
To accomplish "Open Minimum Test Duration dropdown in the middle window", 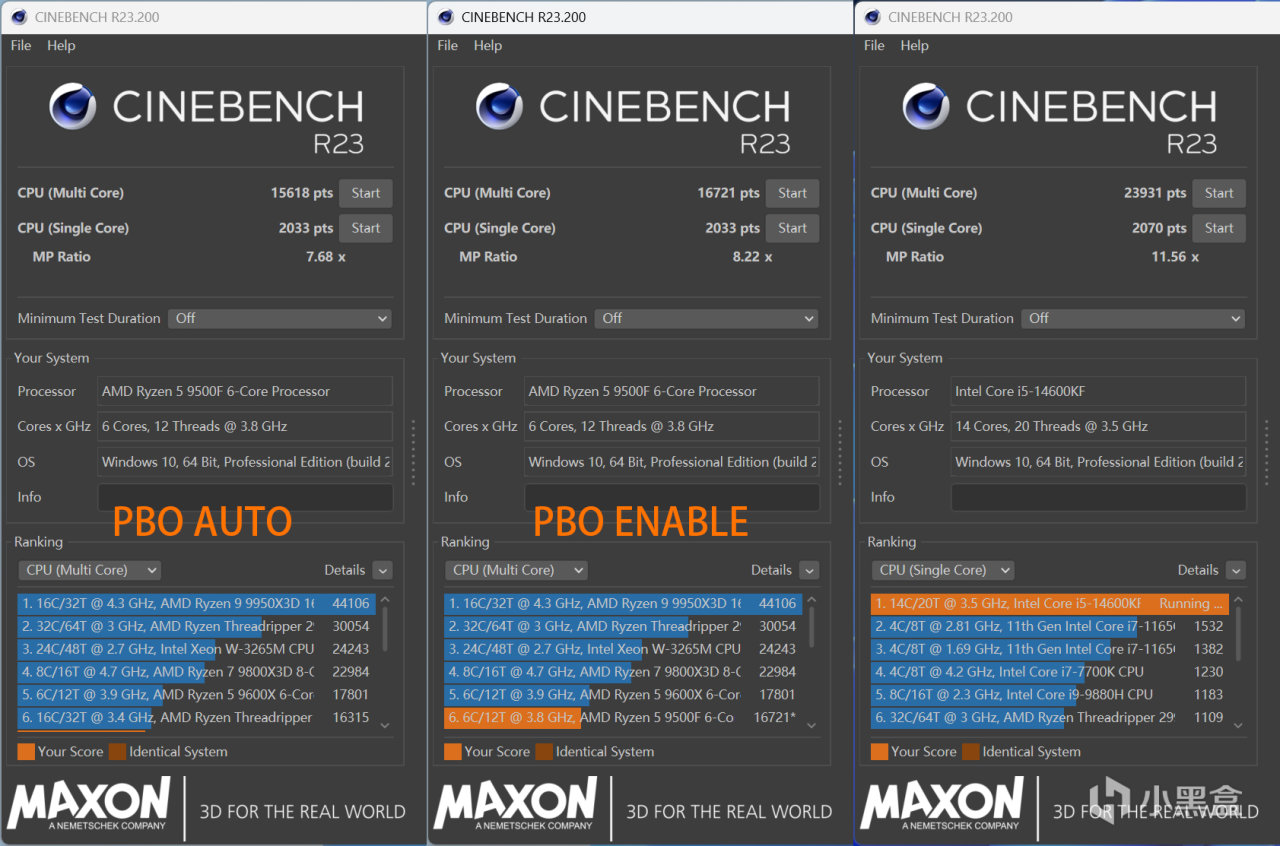I will click(707, 318).
